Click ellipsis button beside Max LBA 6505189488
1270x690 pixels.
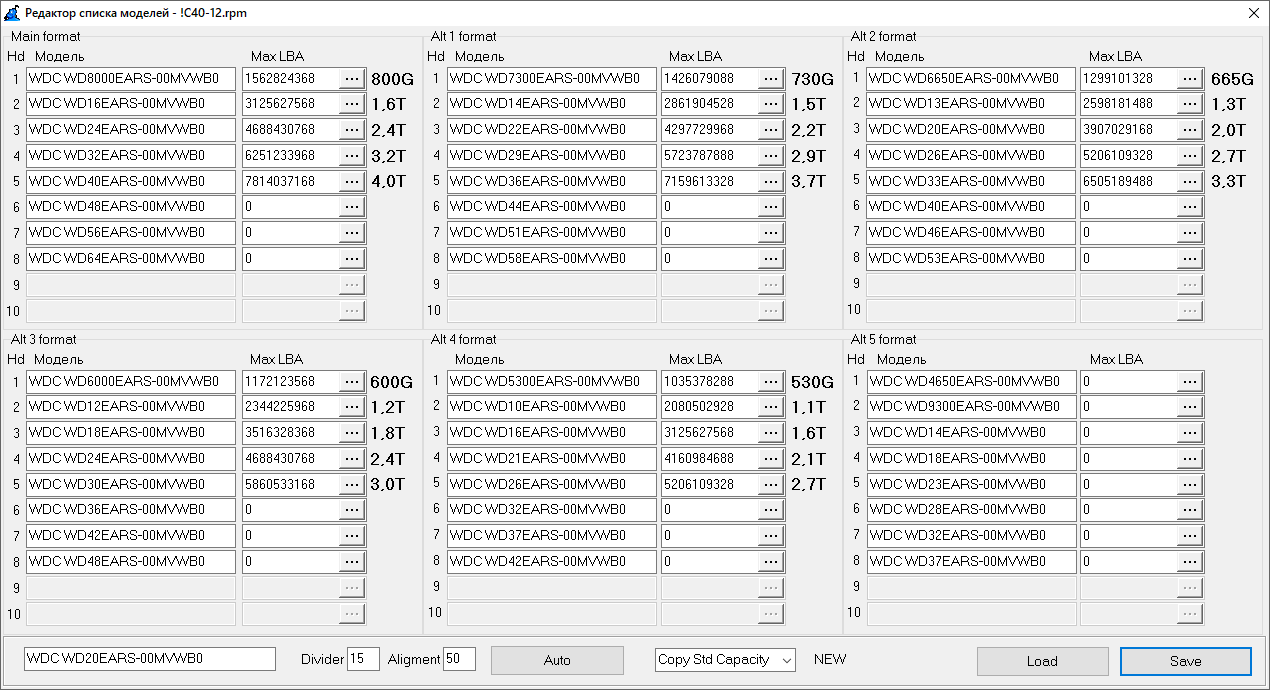pyautogui.click(x=1189, y=182)
